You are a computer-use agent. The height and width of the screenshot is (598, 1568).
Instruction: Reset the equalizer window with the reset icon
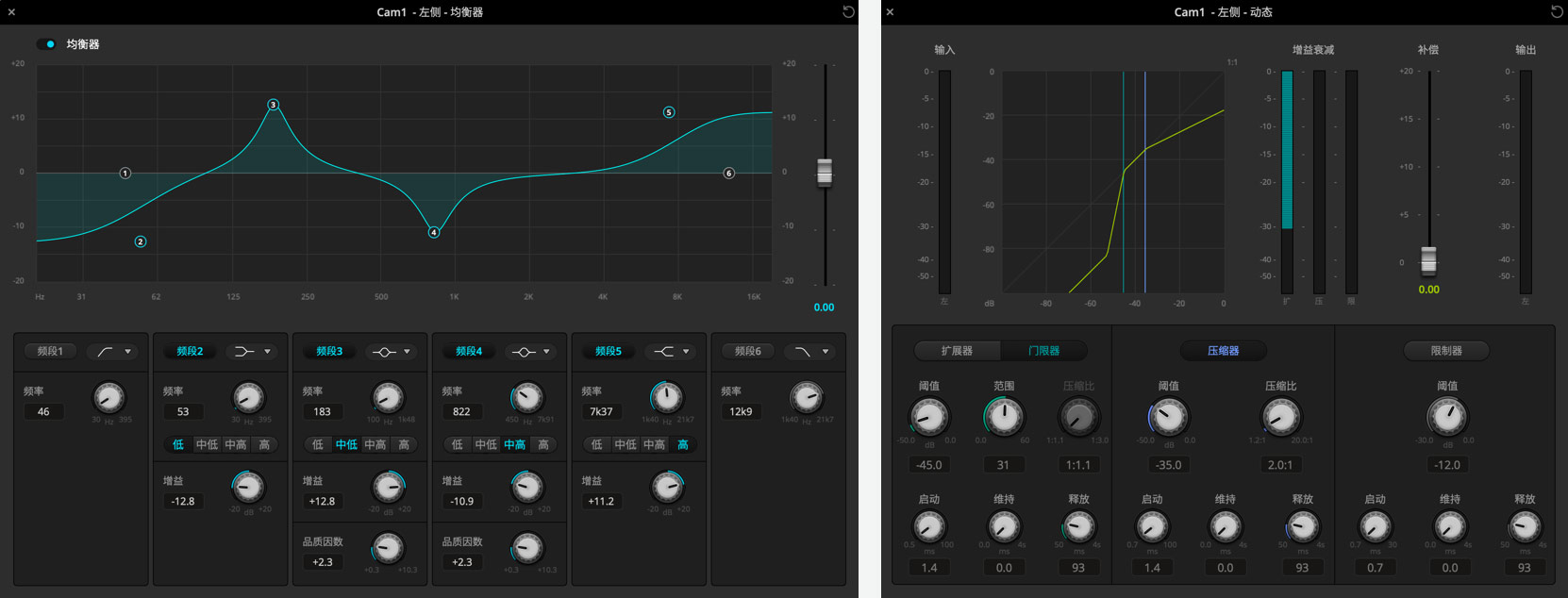[848, 12]
